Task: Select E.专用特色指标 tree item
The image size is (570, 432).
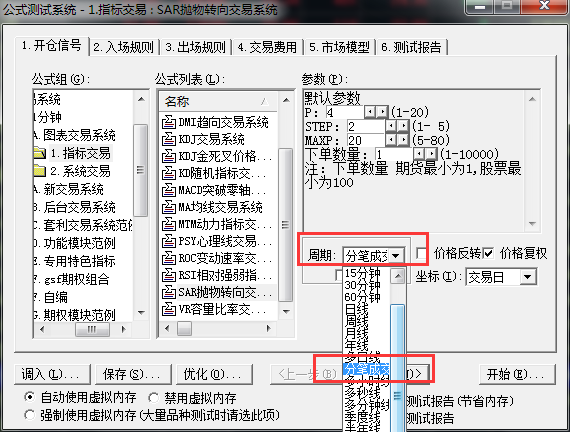Action: point(75,261)
